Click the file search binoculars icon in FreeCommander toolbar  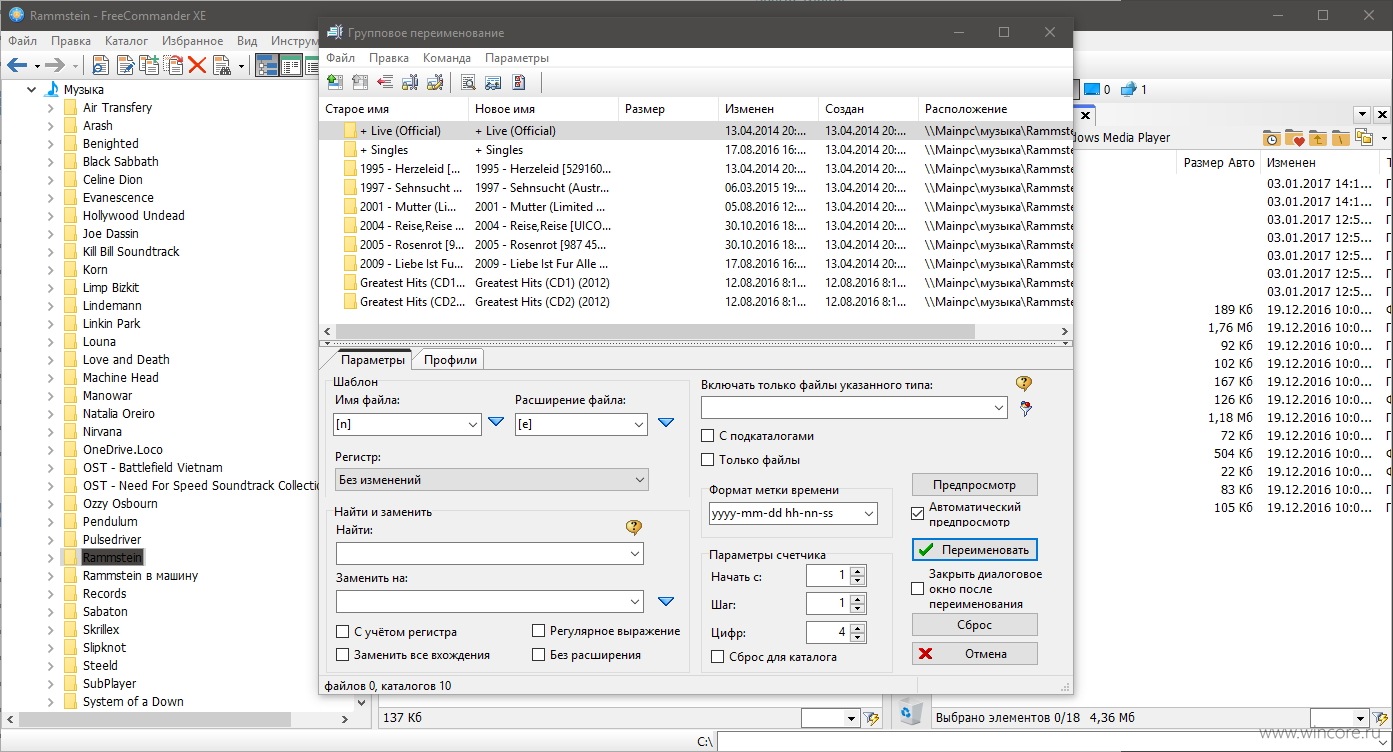tap(221, 66)
